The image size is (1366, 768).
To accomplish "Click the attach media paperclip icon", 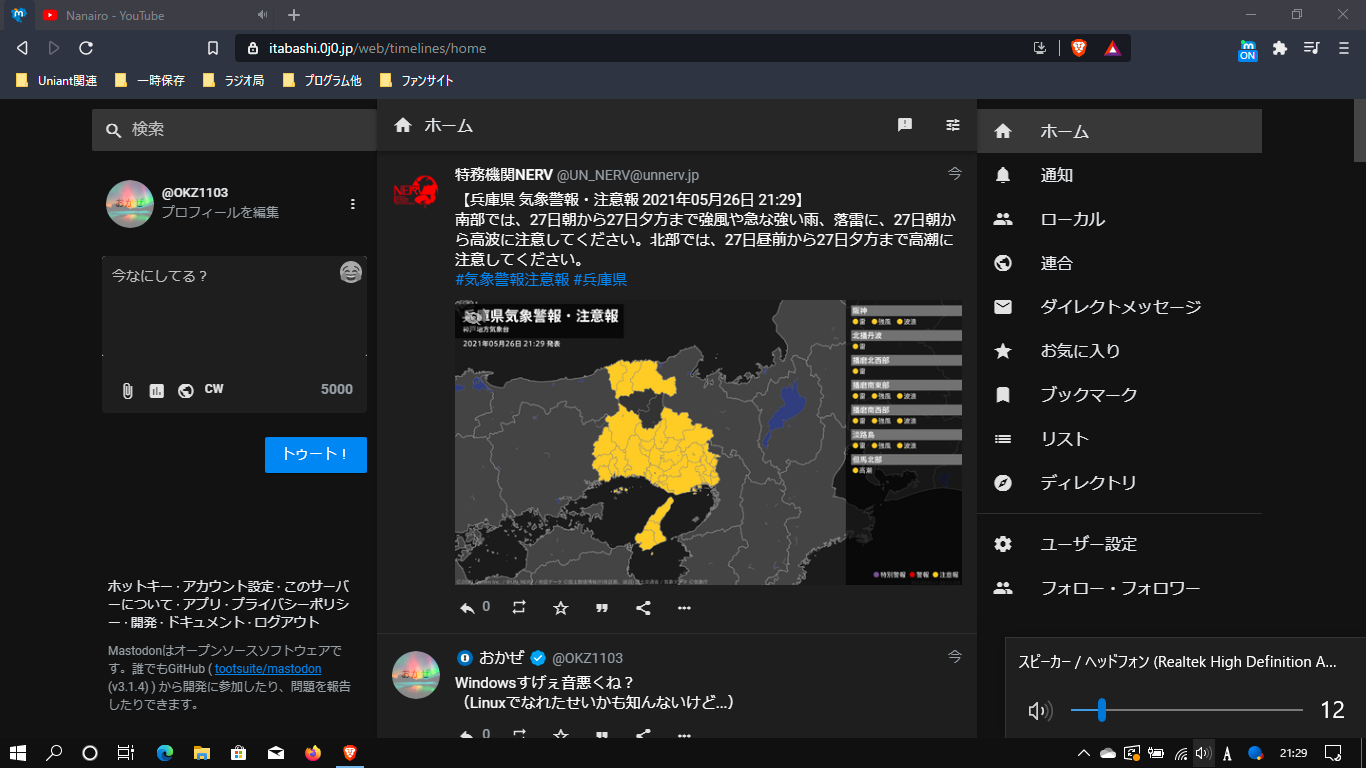I will [x=128, y=390].
